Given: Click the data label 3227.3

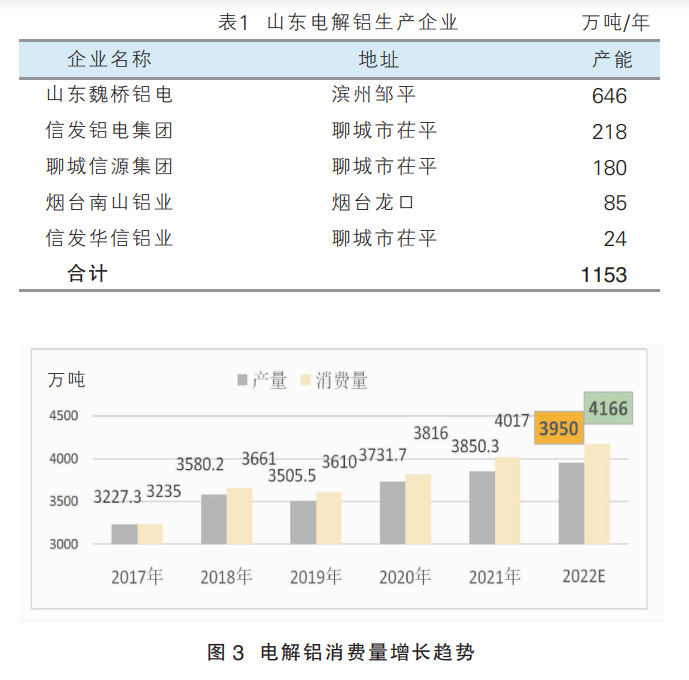Looking at the screenshot, I should [x=117, y=497].
